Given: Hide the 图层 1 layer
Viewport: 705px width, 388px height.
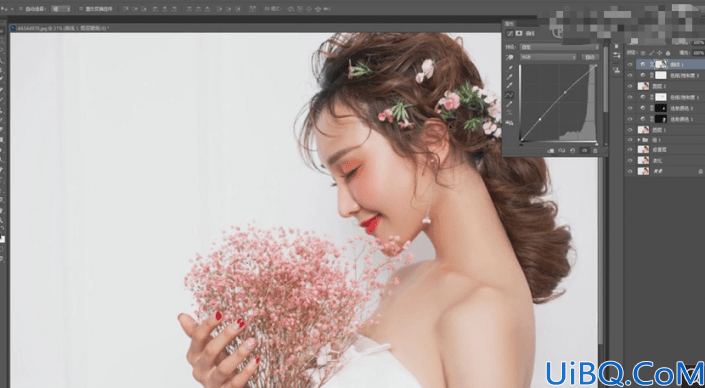Looking at the screenshot, I should [630, 130].
